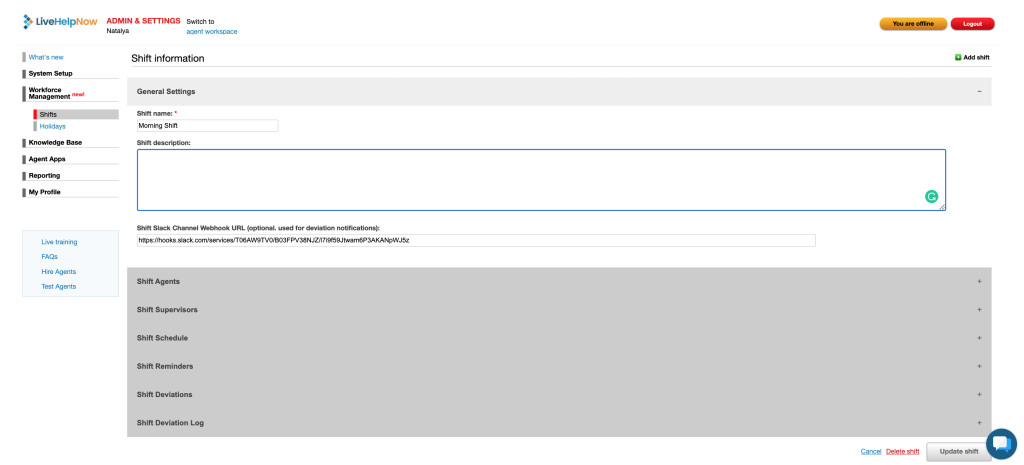Screen dimensions: 1024x465
Task: Click the green Add shift plus icon
Action: (x=958, y=58)
